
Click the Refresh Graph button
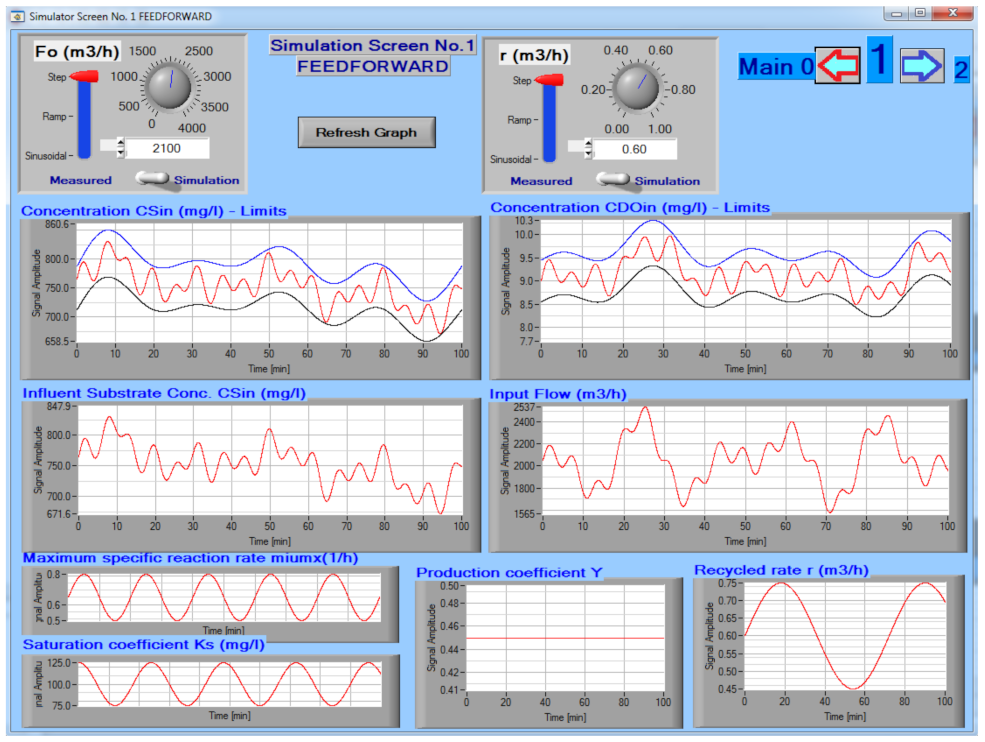coord(366,133)
